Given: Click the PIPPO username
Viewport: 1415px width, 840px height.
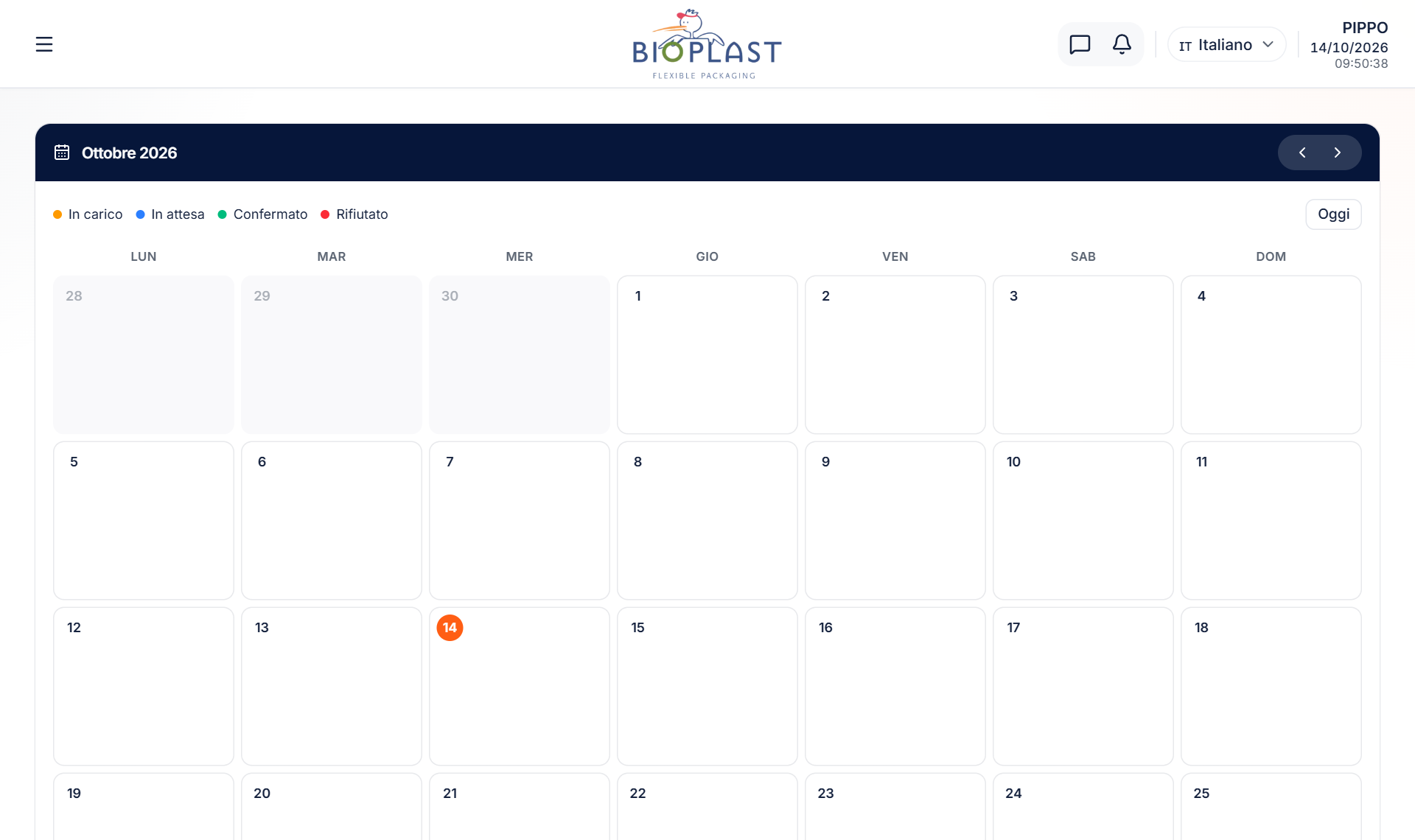Looking at the screenshot, I should (1365, 28).
